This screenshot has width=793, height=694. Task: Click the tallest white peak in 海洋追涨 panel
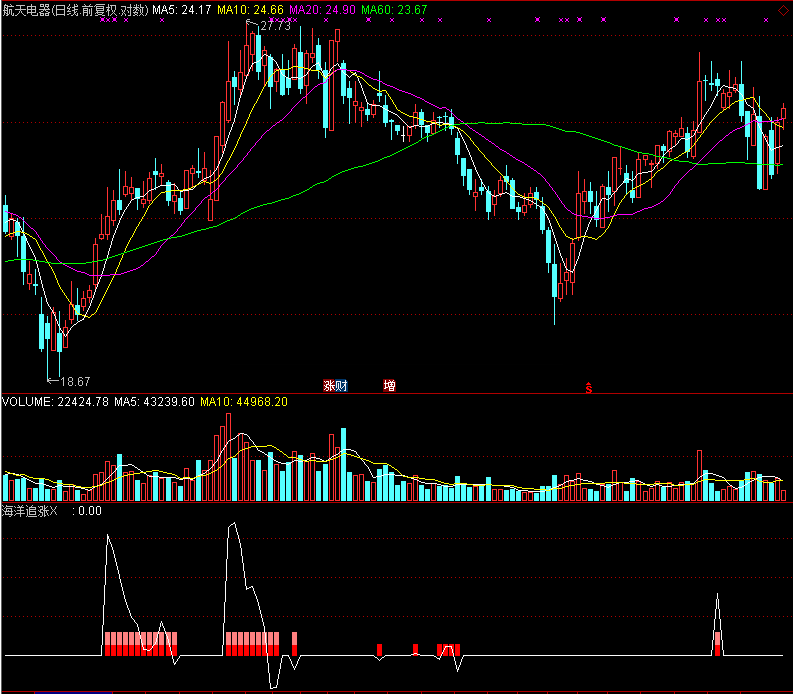[232, 523]
